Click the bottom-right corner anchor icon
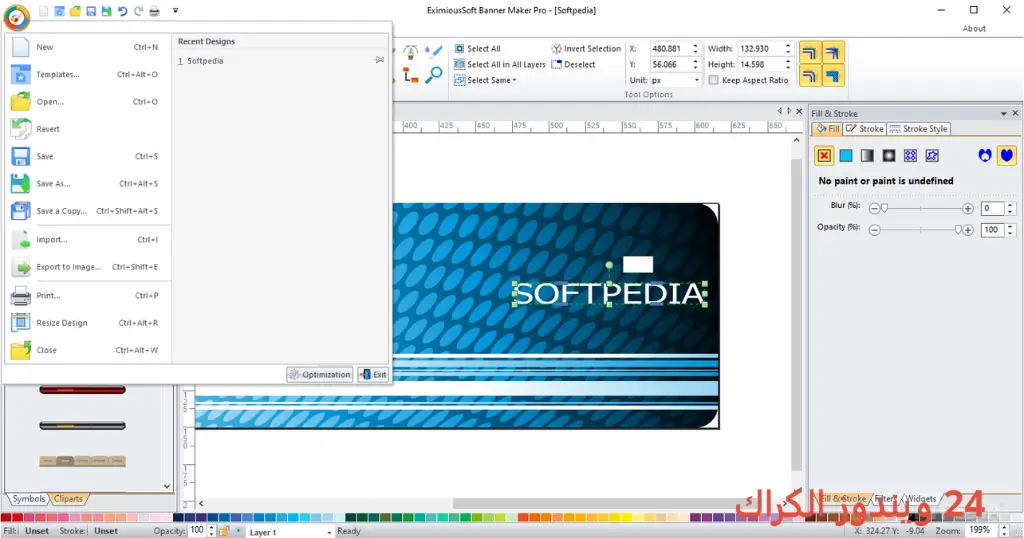The height and width of the screenshot is (538, 1024). point(833,76)
